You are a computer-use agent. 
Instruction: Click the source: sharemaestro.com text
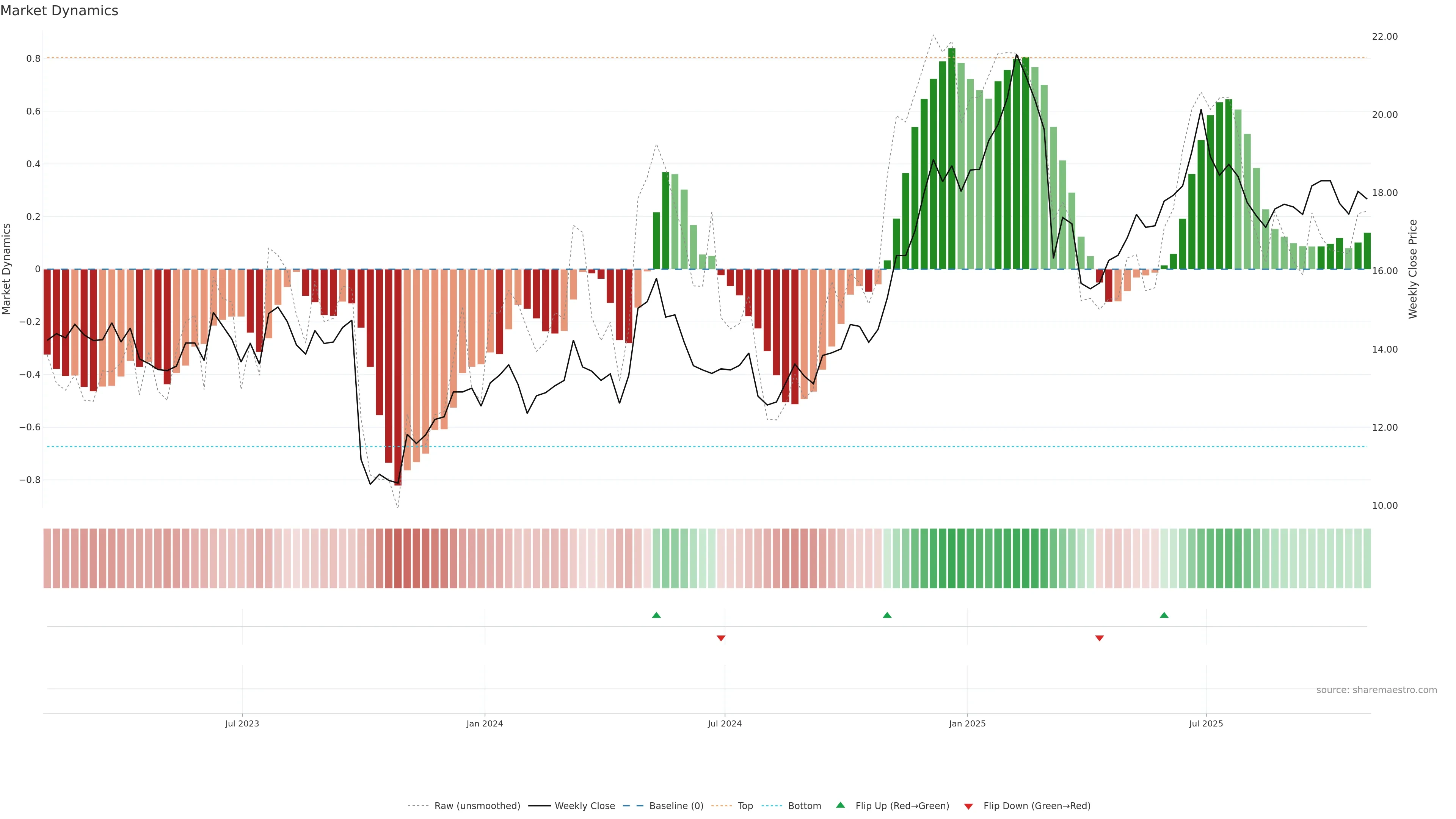tap(1376, 690)
